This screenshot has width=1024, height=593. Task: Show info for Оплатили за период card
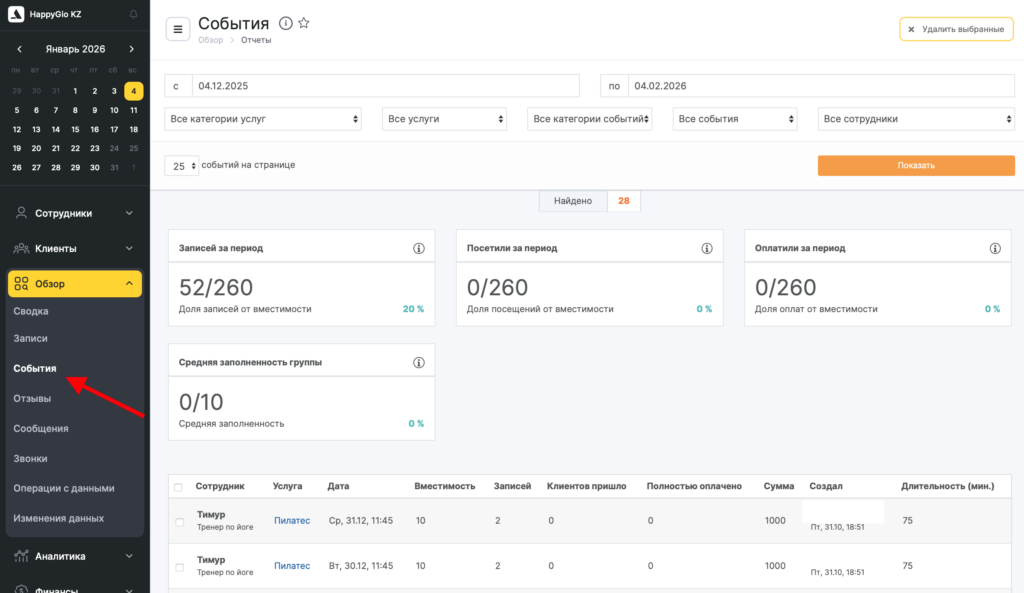click(x=995, y=248)
